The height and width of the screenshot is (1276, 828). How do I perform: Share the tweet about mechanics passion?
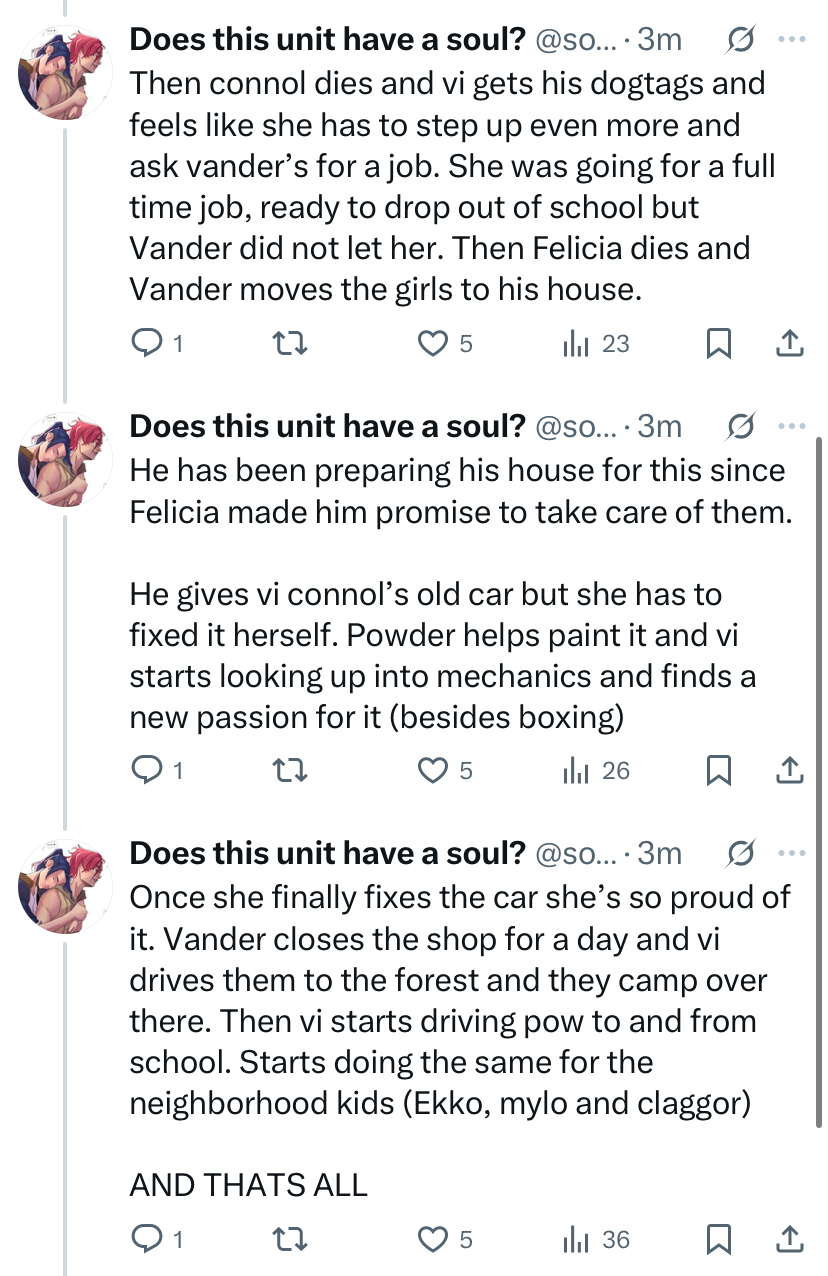point(790,770)
